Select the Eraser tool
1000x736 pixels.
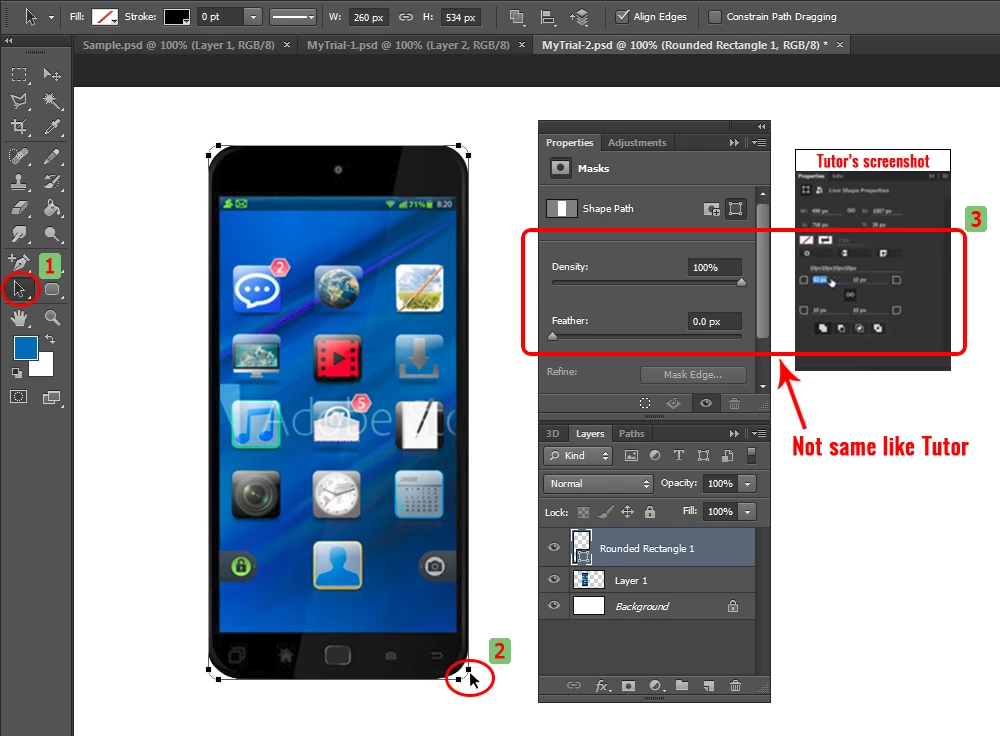(x=19, y=209)
